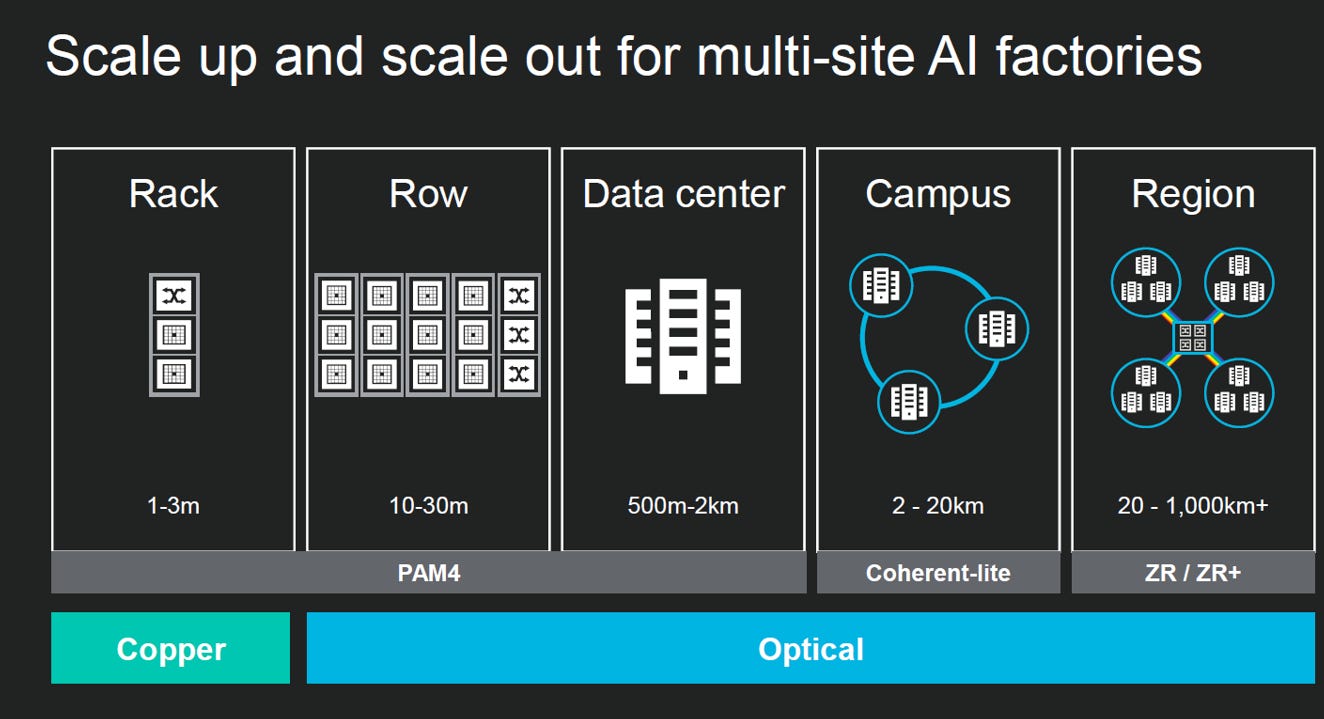Click the "Data center" heading
This screenshot has width=1324, height=719.
tap(684, 194)
